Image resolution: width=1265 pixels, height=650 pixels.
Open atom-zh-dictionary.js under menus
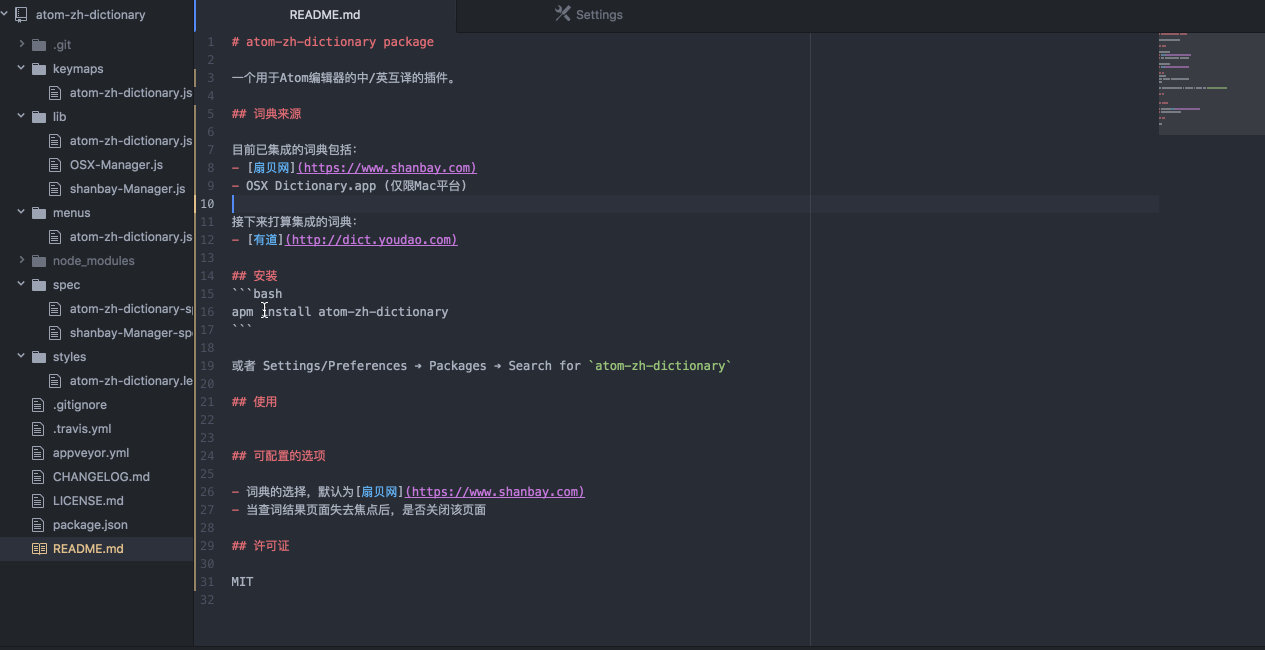point(131,237)
